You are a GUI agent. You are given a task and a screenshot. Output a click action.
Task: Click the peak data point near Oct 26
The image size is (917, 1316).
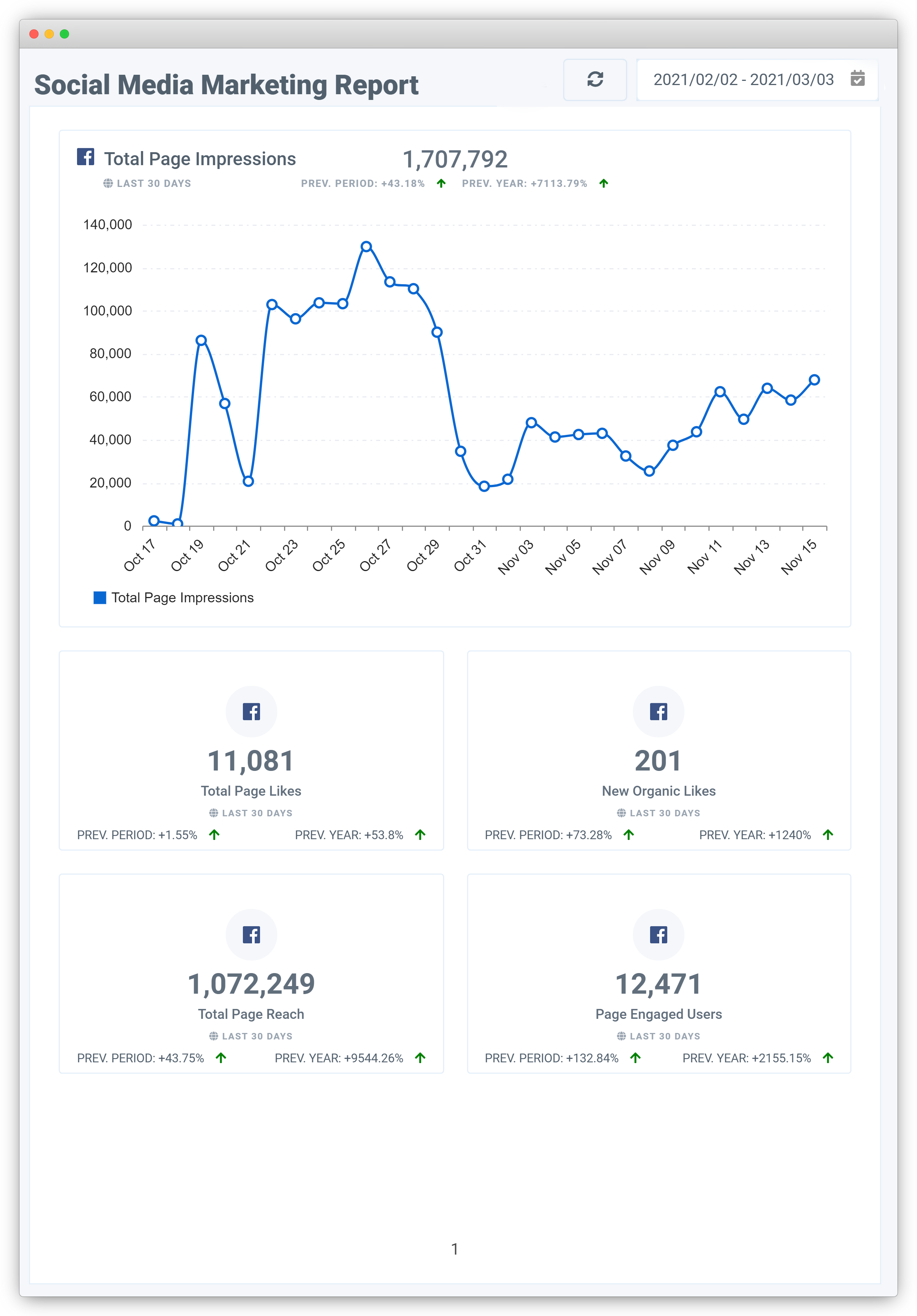coord(366,246)
